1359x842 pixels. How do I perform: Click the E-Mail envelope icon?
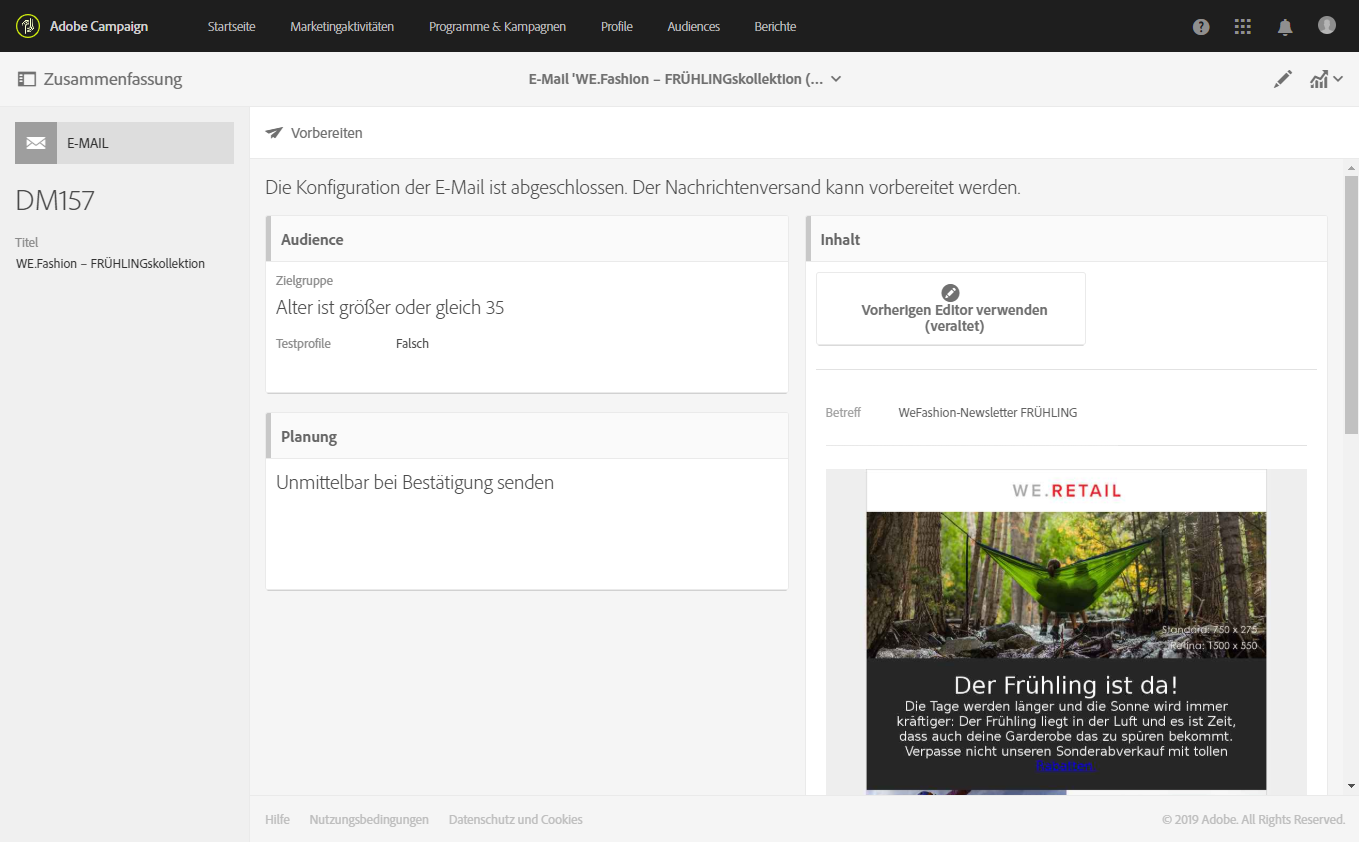point(36,143)
